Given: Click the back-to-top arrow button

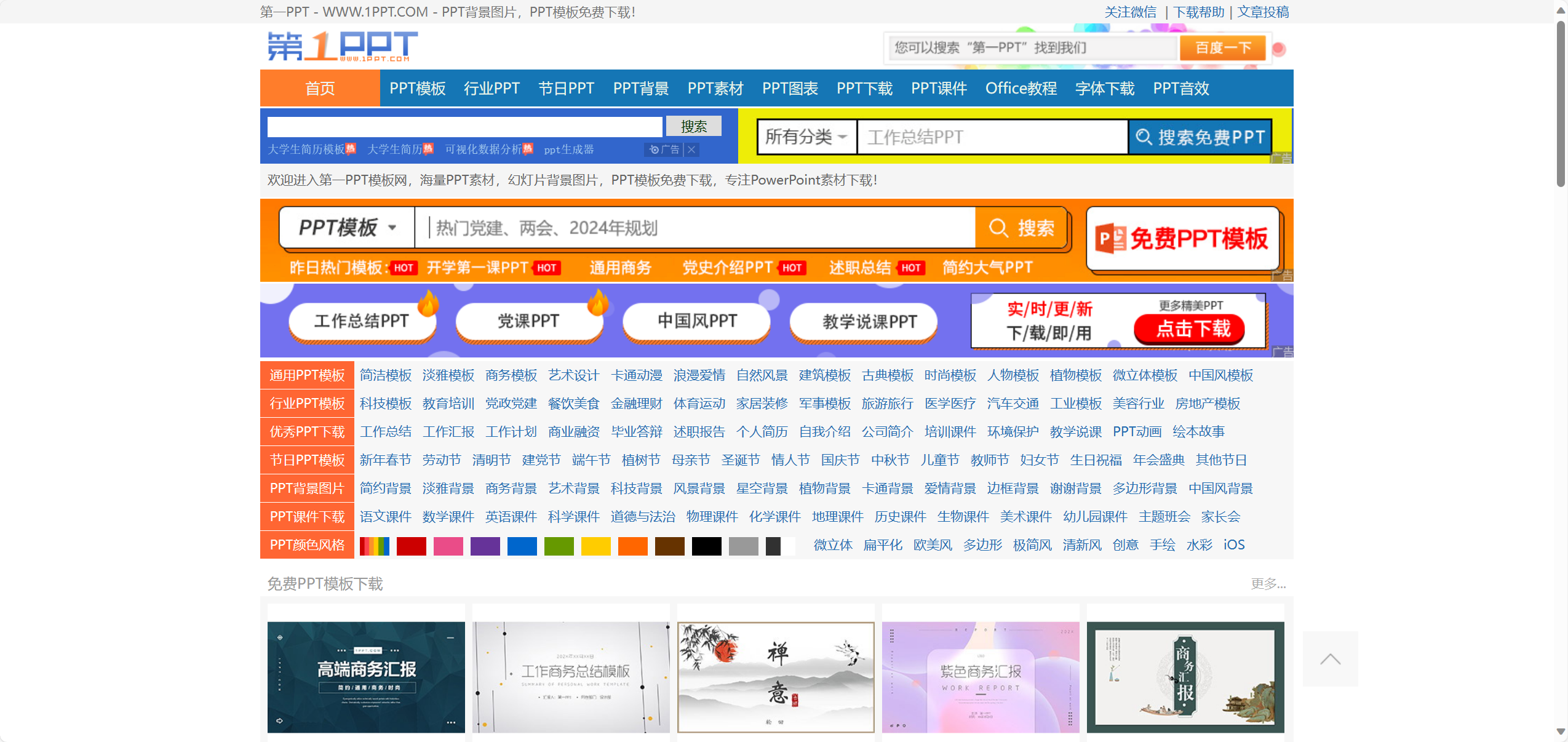Looking at the screenshot, I should click(1330, 659).
